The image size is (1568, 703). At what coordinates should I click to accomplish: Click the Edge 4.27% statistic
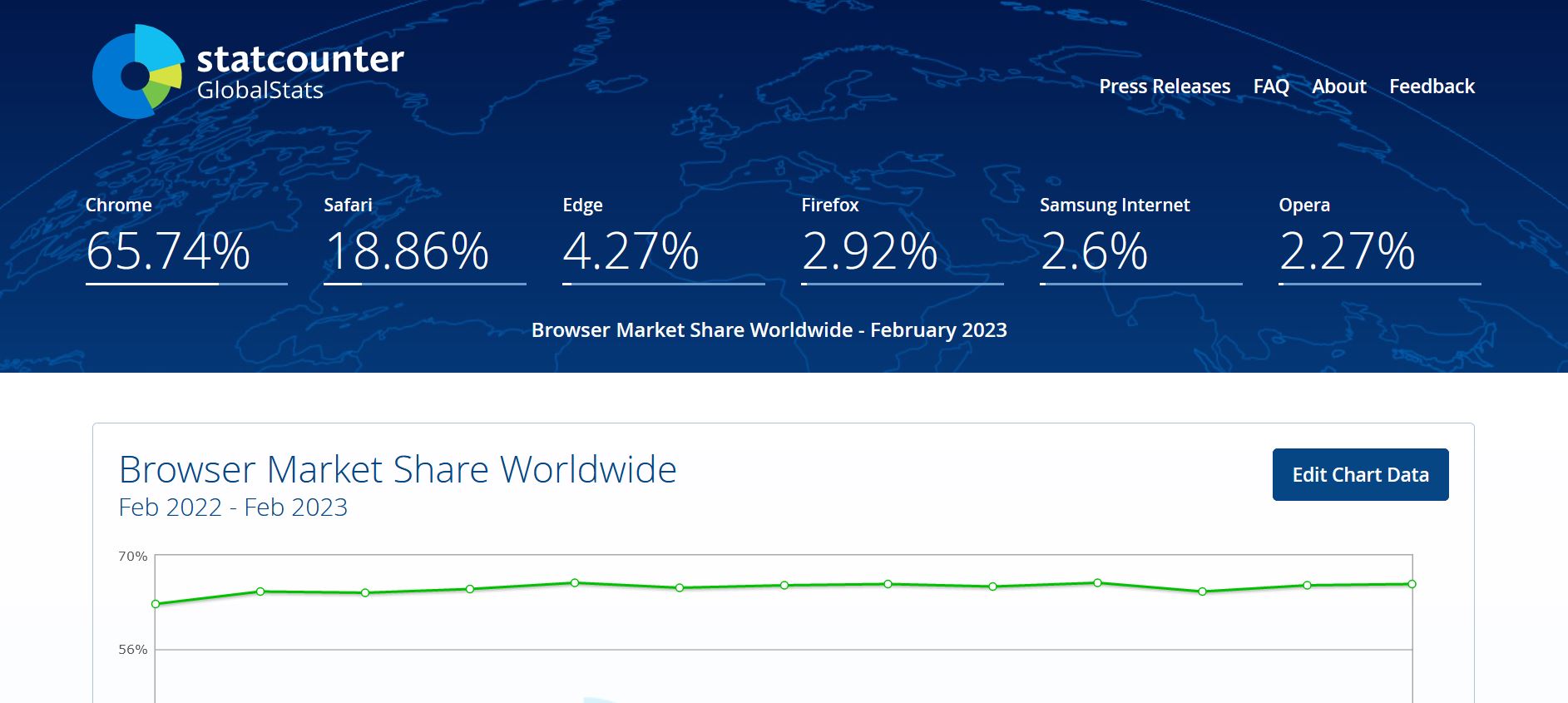(631, 250)
